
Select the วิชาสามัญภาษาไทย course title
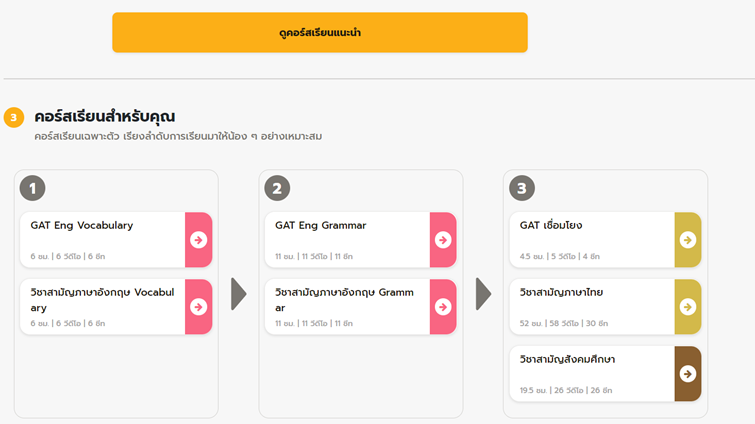pyautogui.click(x=561, y=293)
